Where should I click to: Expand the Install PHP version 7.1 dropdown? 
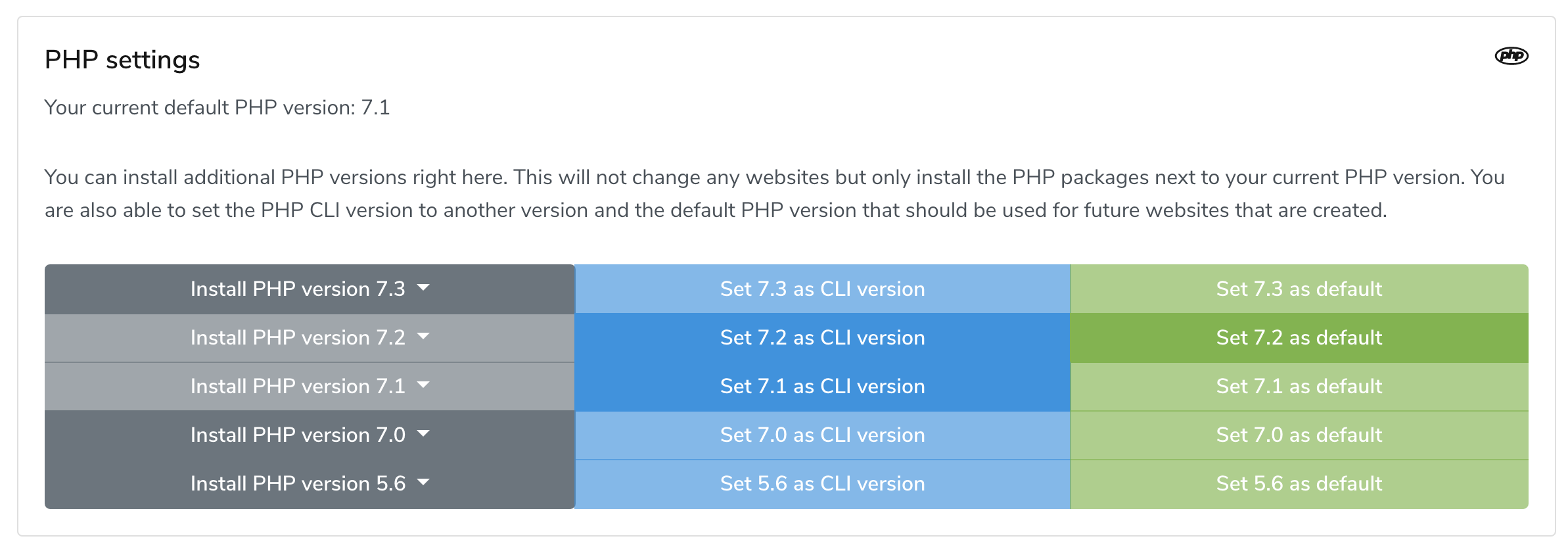click(310, 386)
